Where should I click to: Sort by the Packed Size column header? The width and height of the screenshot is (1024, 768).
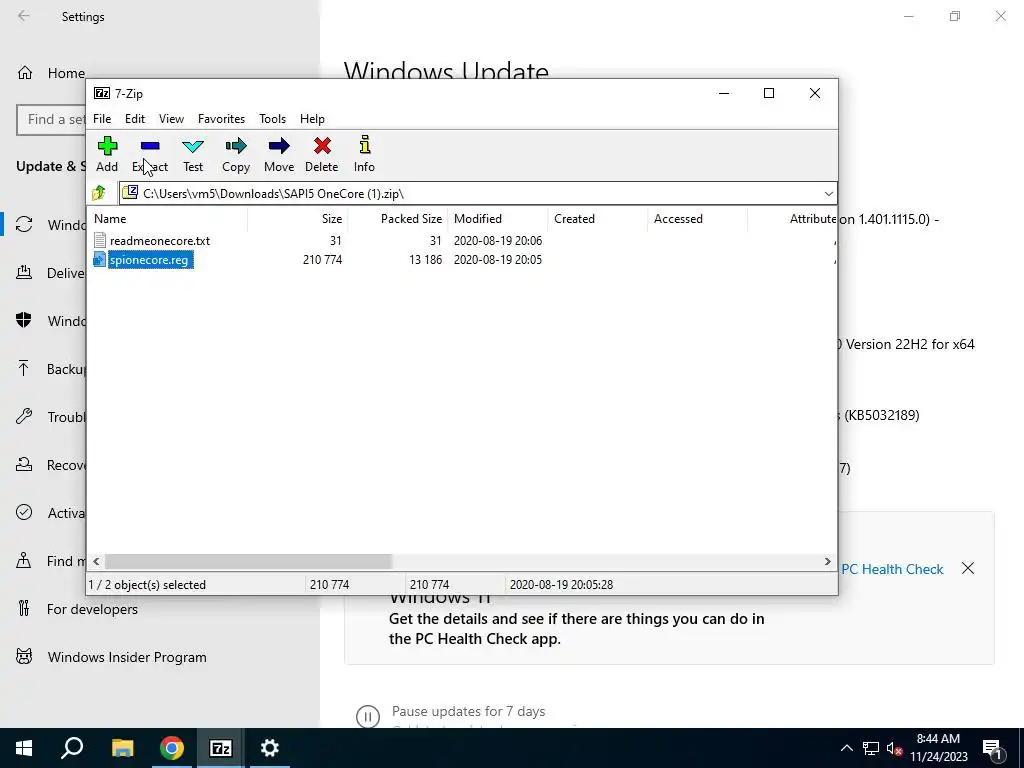point(397,219)
